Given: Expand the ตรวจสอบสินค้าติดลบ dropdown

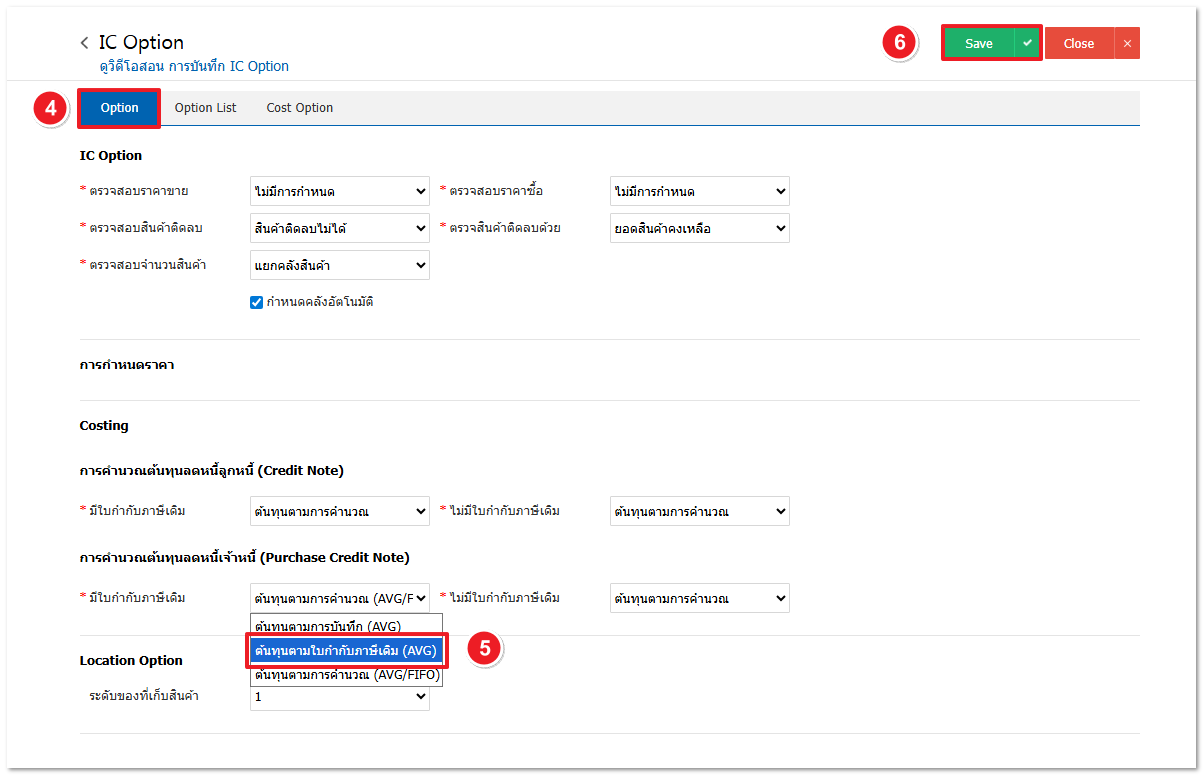Looking at the screenshot, I should pos(339,228).
